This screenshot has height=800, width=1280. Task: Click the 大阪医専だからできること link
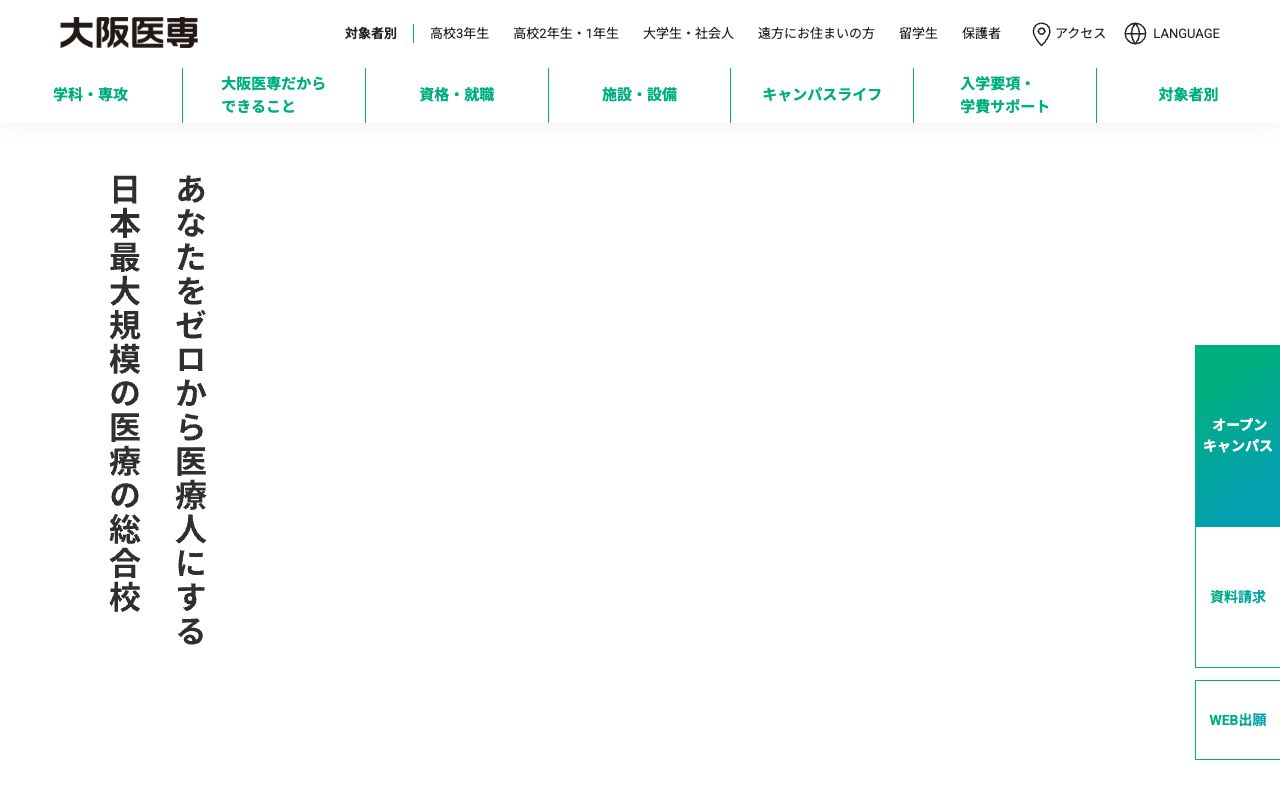coord(273,95)
